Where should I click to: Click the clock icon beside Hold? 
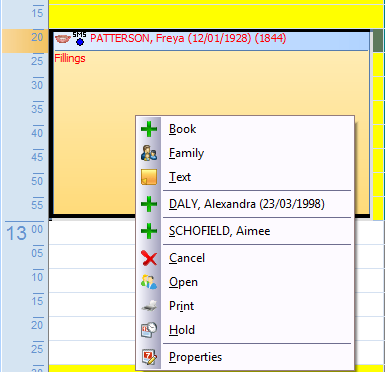pyautogui.click(x=149, y=330)
